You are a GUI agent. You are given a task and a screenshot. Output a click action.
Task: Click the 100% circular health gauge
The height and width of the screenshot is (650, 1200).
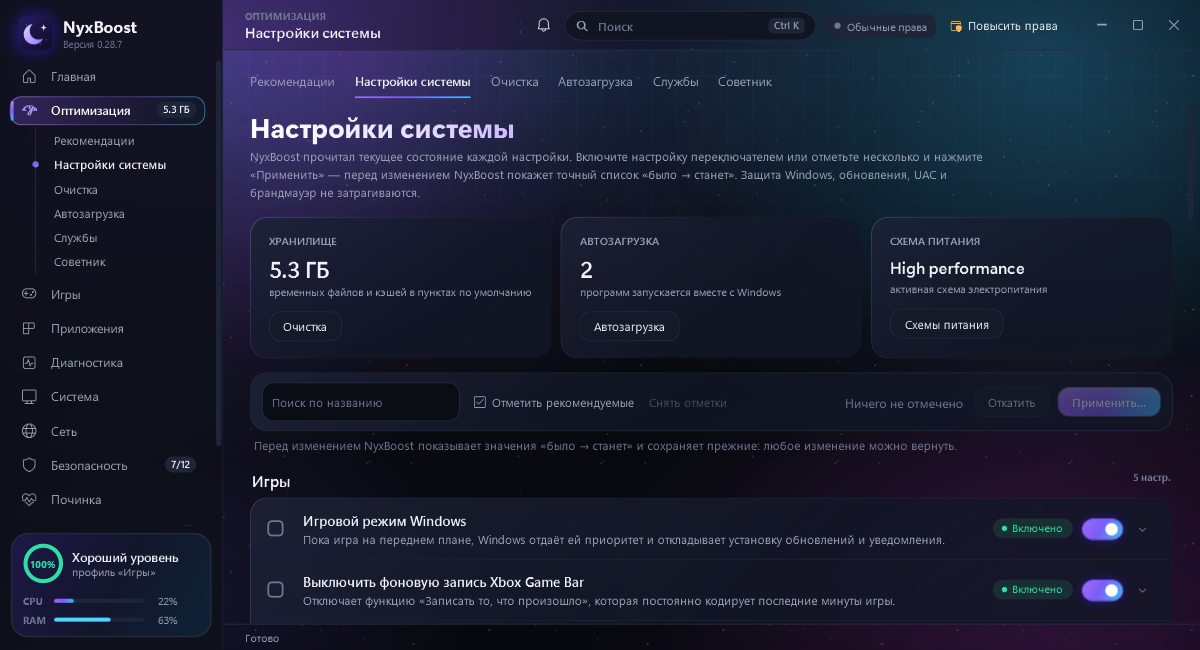[42, 564]
